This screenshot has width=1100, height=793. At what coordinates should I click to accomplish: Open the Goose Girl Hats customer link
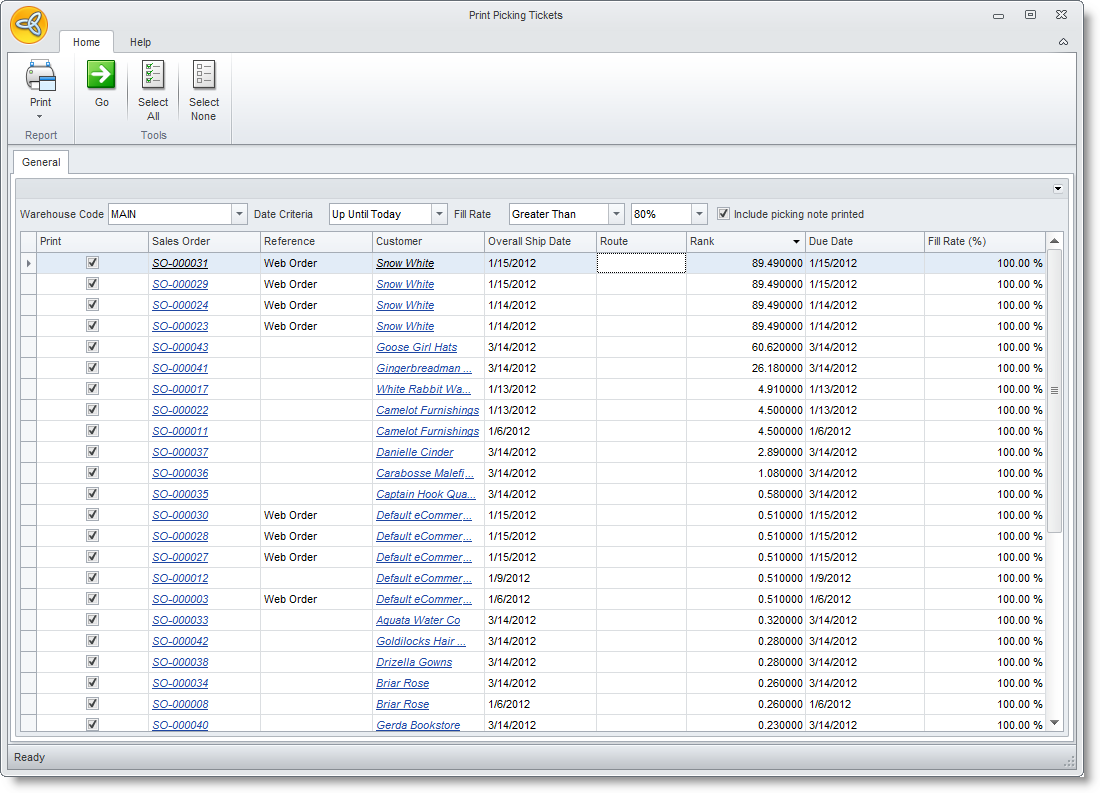416,347
